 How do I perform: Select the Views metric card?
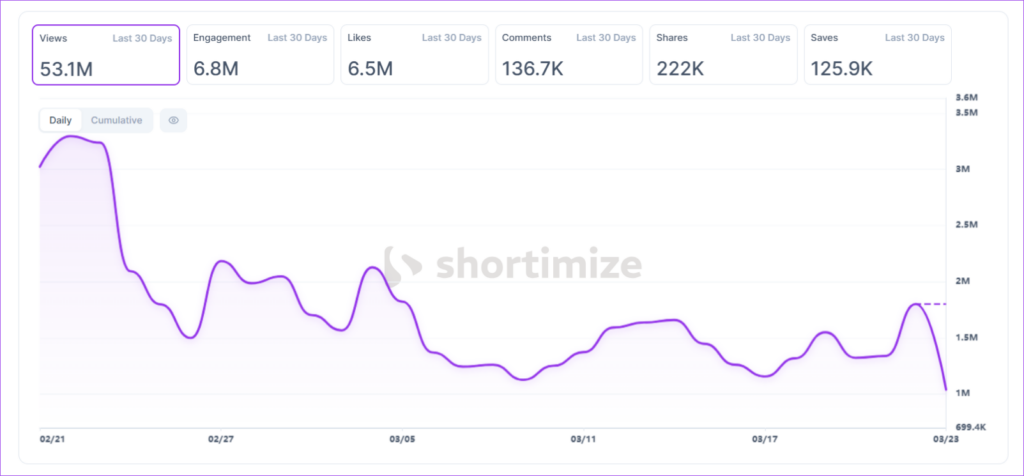pos(108,55)
